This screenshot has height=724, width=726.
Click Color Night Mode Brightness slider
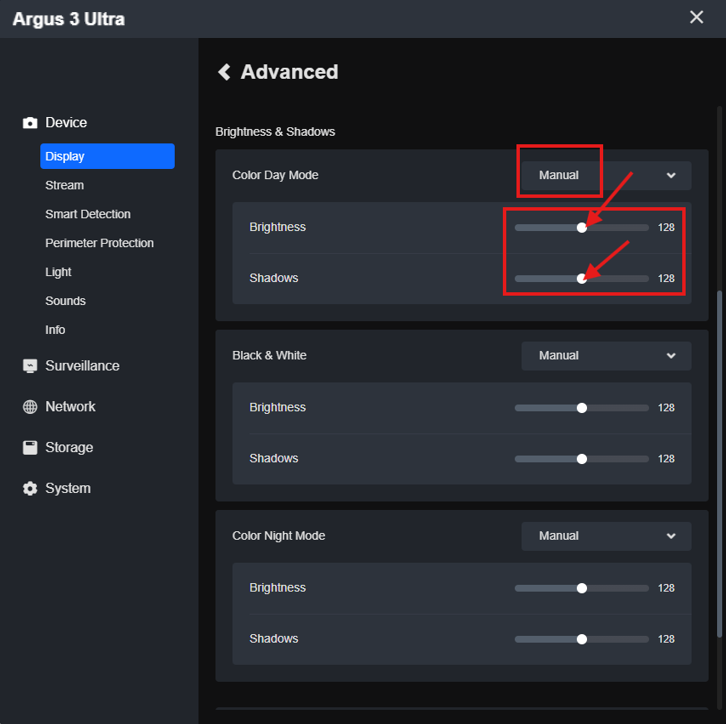pos(582,588)
